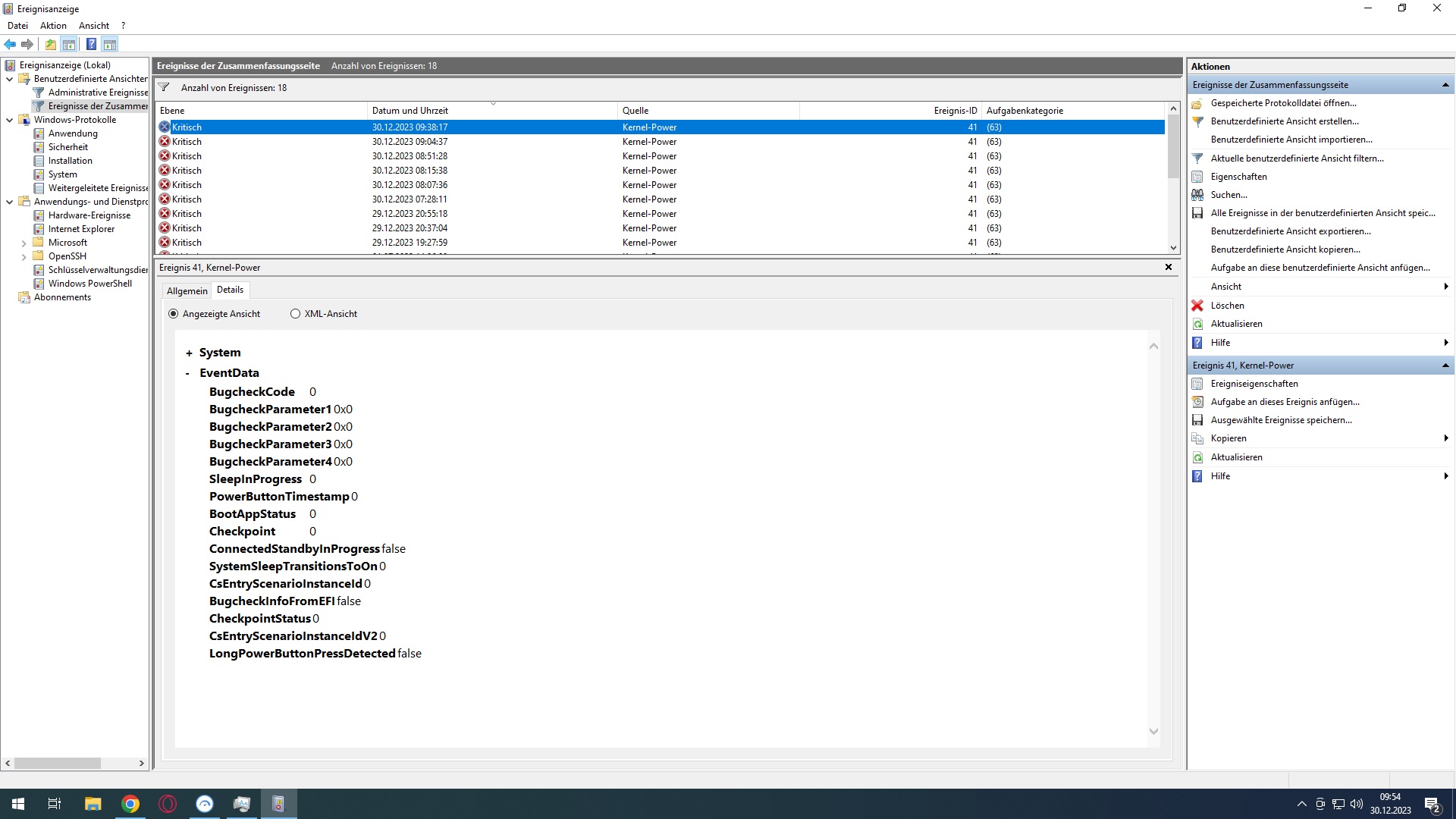This screenshot has width=1456, height=819.
Task: Click the filter funnel icon above event list
Action: [164, 88]
